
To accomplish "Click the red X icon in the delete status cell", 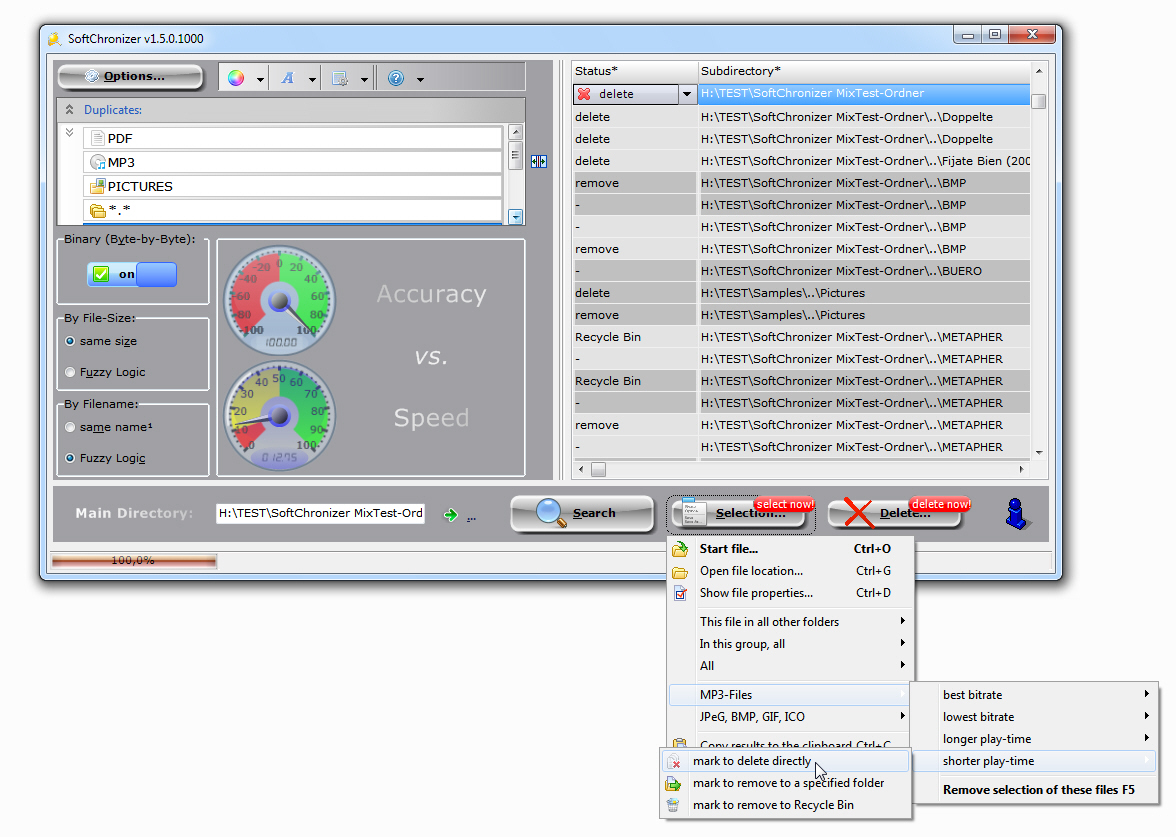I will click(x=584, y=94).
